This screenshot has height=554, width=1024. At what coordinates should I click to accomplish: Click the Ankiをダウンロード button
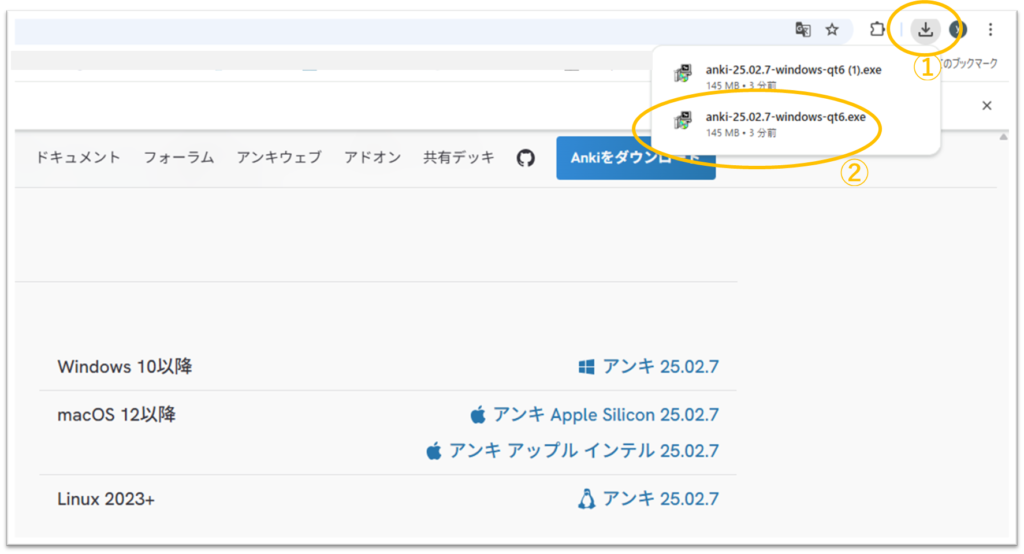635,158
